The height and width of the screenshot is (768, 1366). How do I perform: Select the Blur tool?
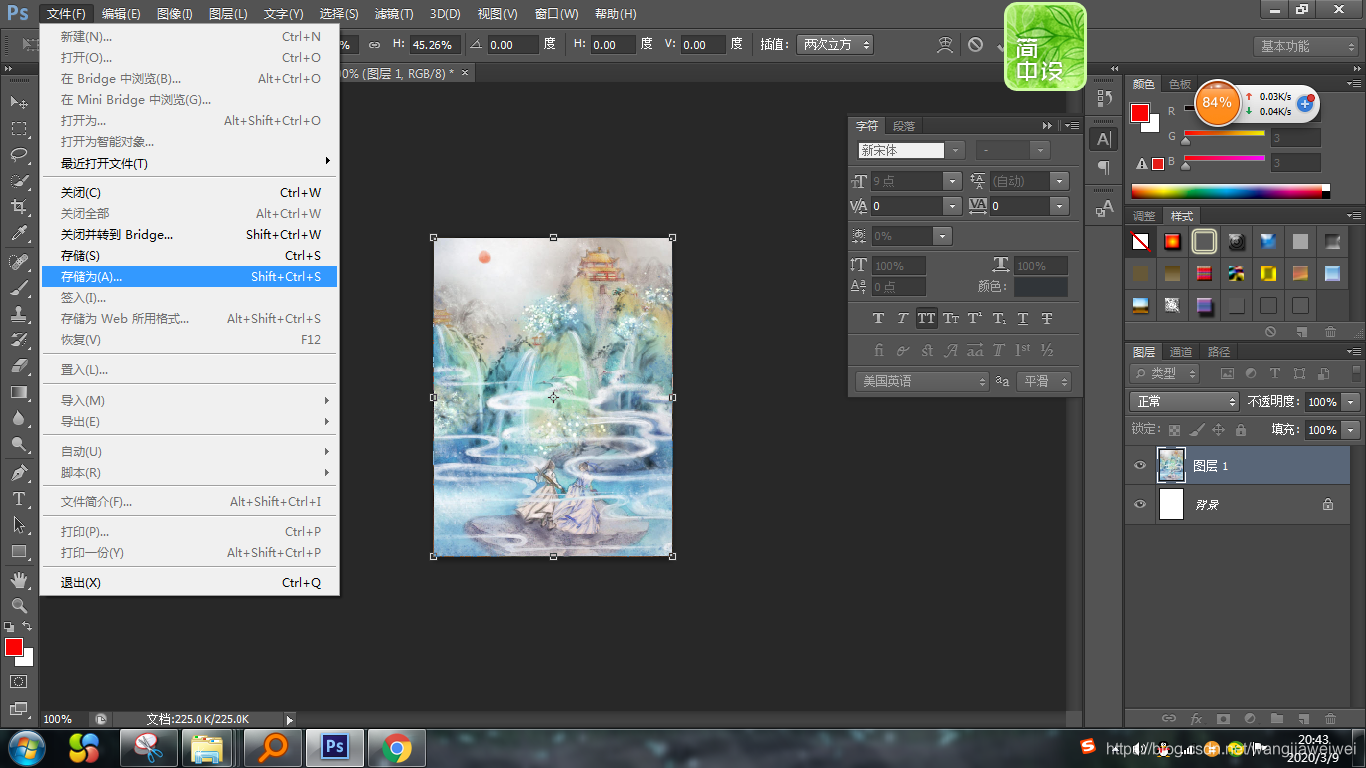tap(19, 418)
